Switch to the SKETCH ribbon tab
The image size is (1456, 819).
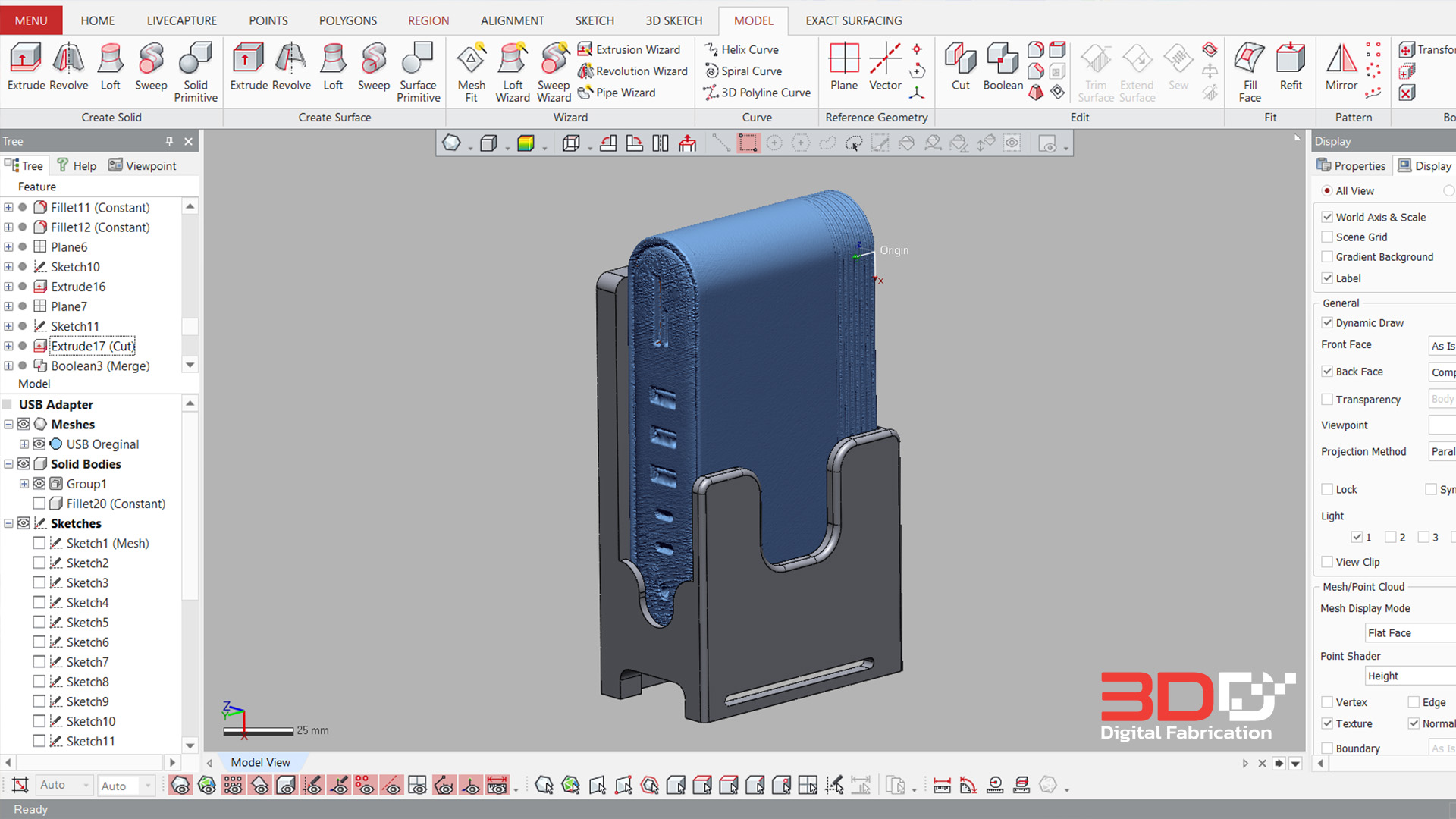pyautogui.click(x=594, y=20)
